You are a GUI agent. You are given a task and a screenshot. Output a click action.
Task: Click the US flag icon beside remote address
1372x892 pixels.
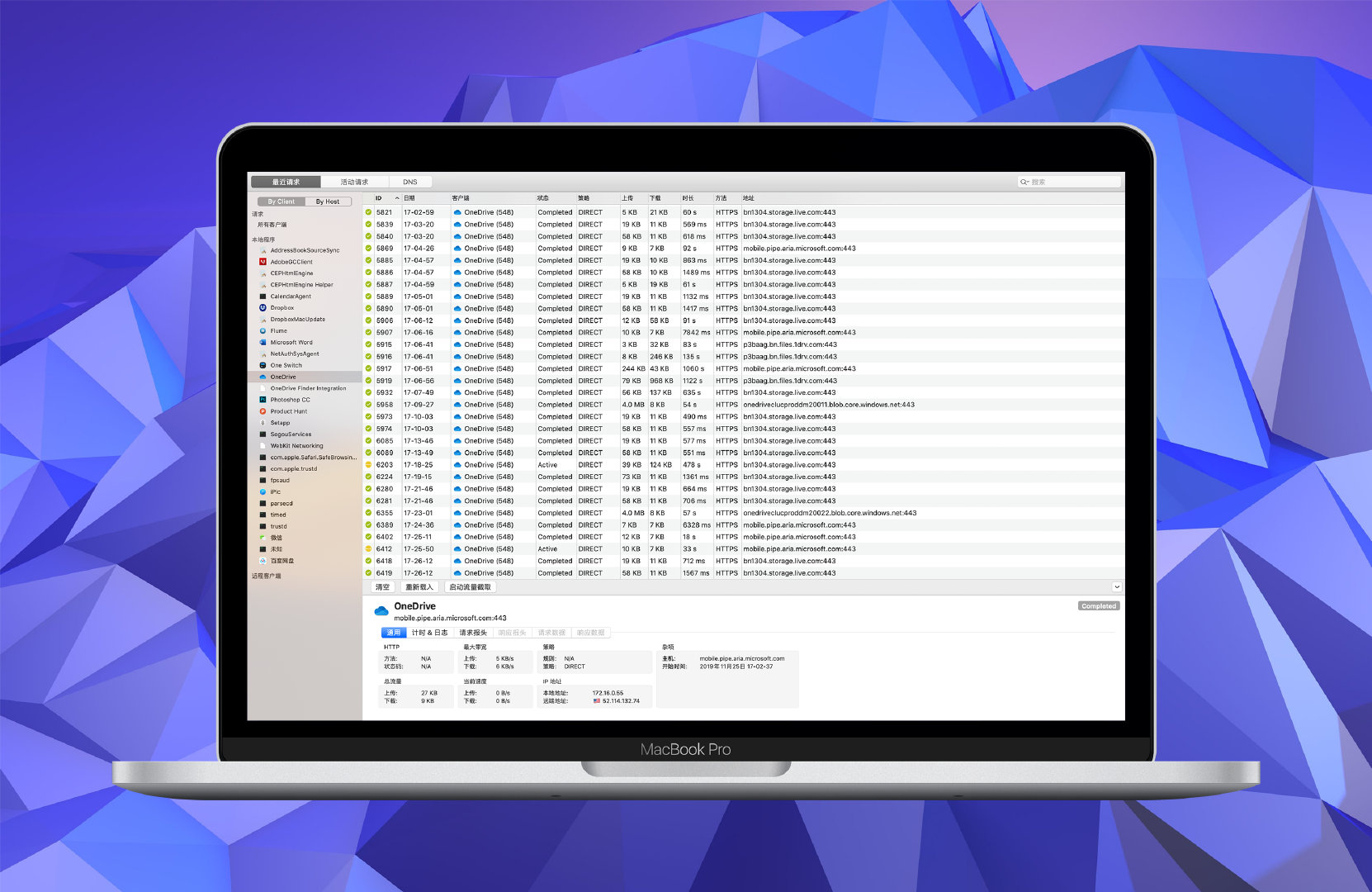coord(597,701)
